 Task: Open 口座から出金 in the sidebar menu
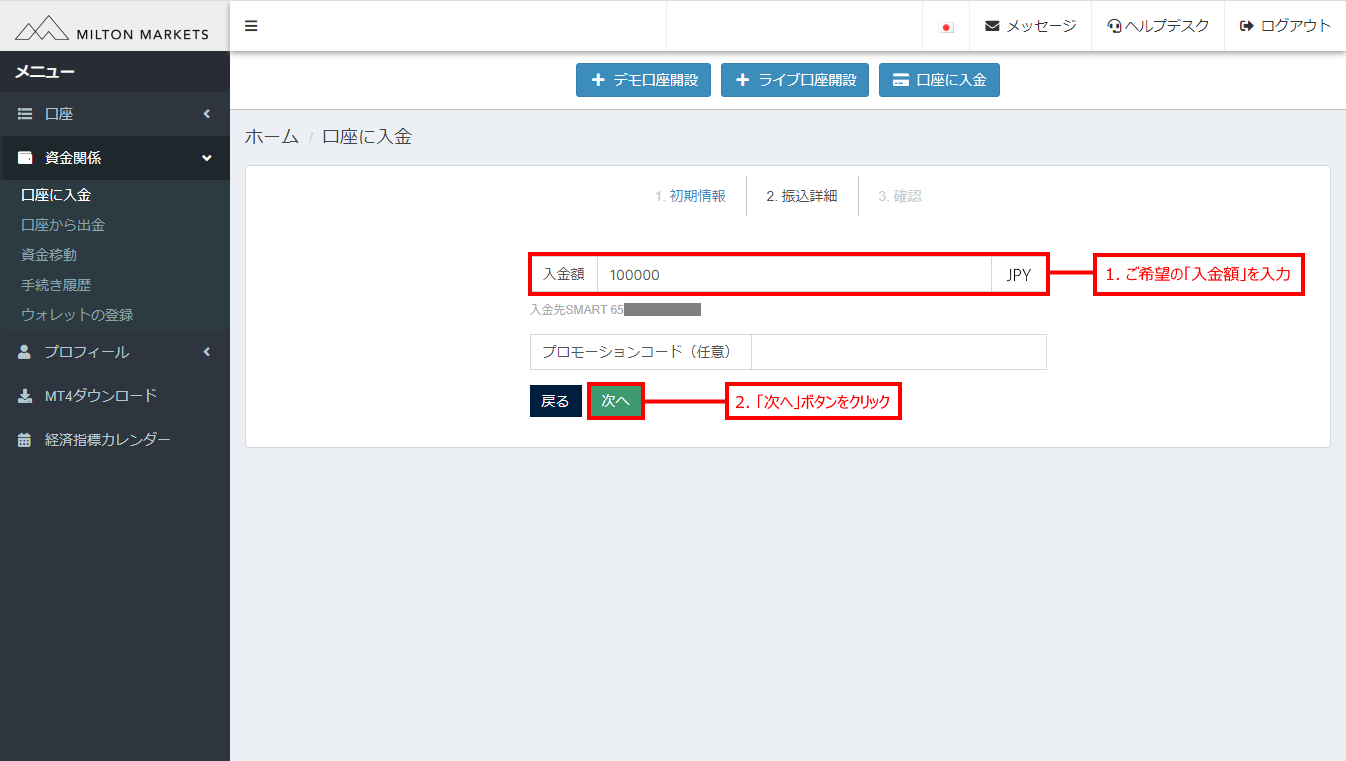tap(62, 224)
